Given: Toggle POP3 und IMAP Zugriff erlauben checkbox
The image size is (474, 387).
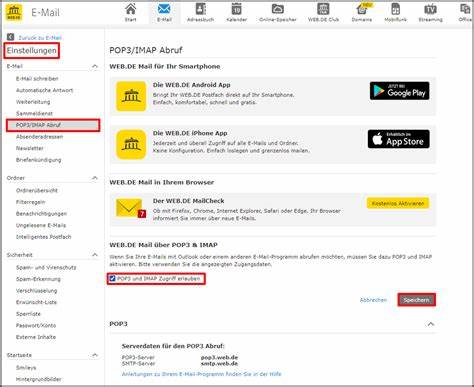Looking at the screenshot, I should pyautogui.click(x=112, y=278).
